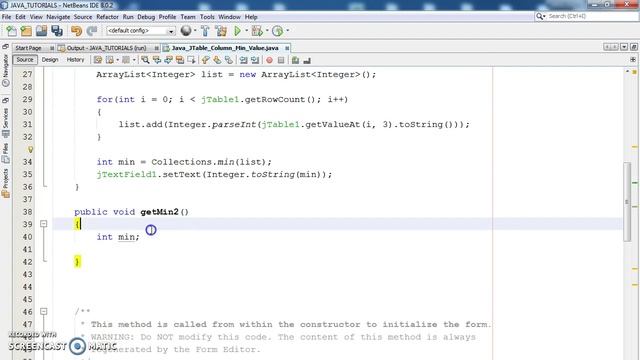
Task: Click the lightbulb hint icon at line 33
Action: click(x=30, y=149)
